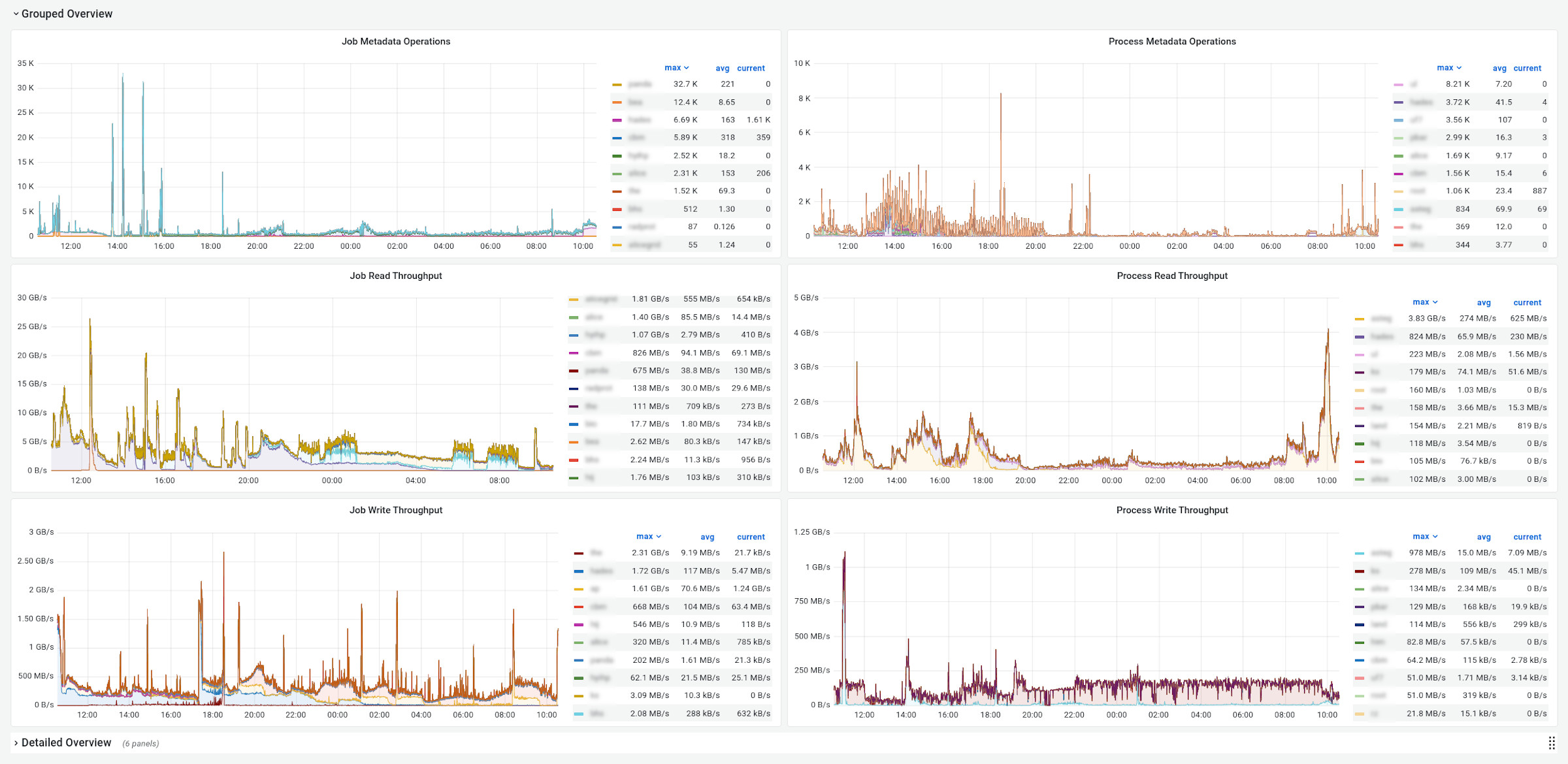Viewport: 1568px width, 764px height.
Task: Toggle series with 1.81 GB/s max in Job Read
Action: [x=601, y=299]
